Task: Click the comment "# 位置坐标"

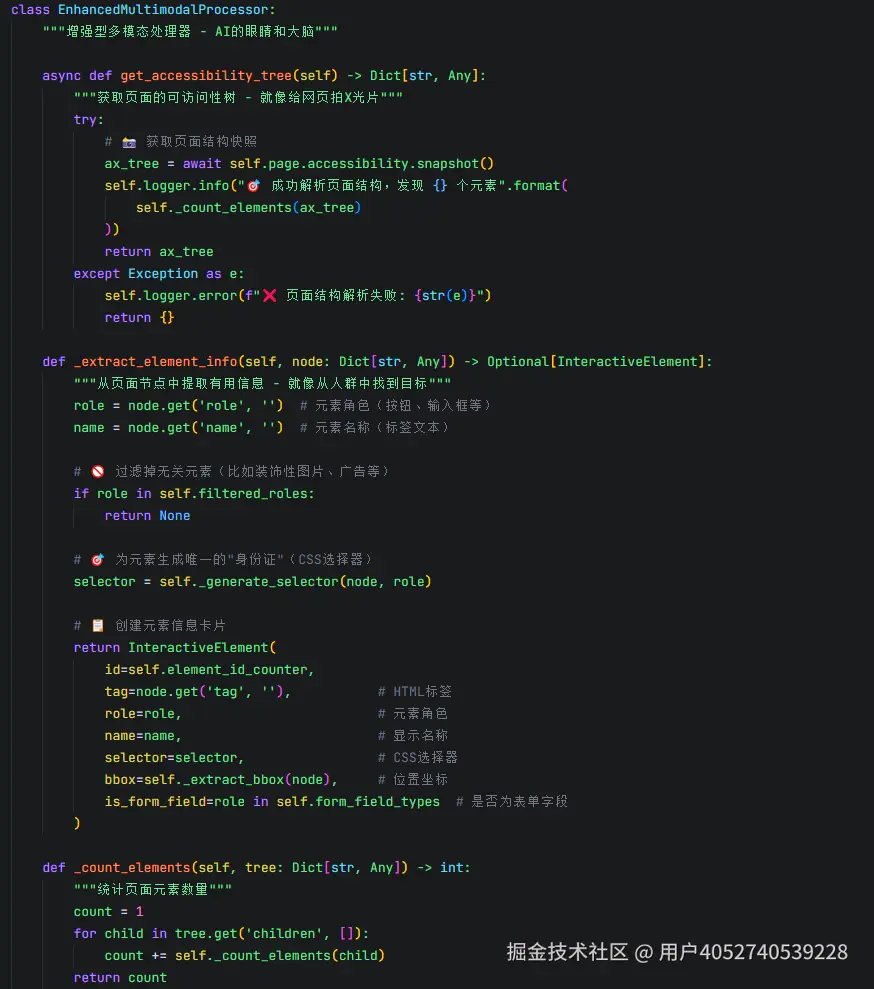Action: pos(413,780)
